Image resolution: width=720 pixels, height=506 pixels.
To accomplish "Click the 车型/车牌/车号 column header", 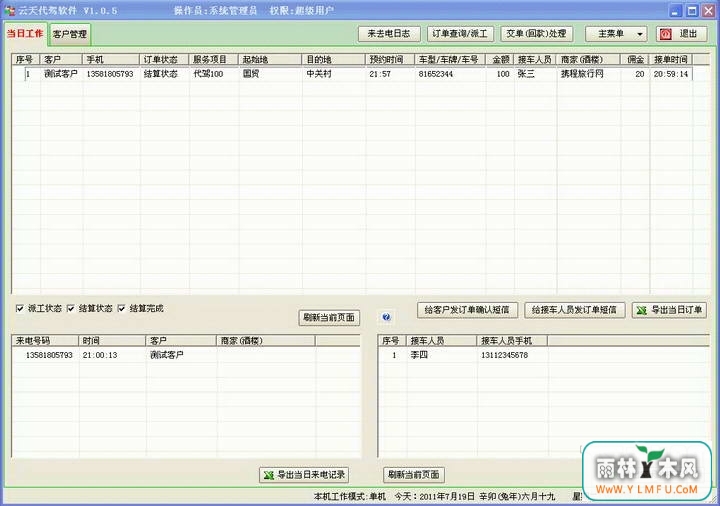I will tap(450, 60).
